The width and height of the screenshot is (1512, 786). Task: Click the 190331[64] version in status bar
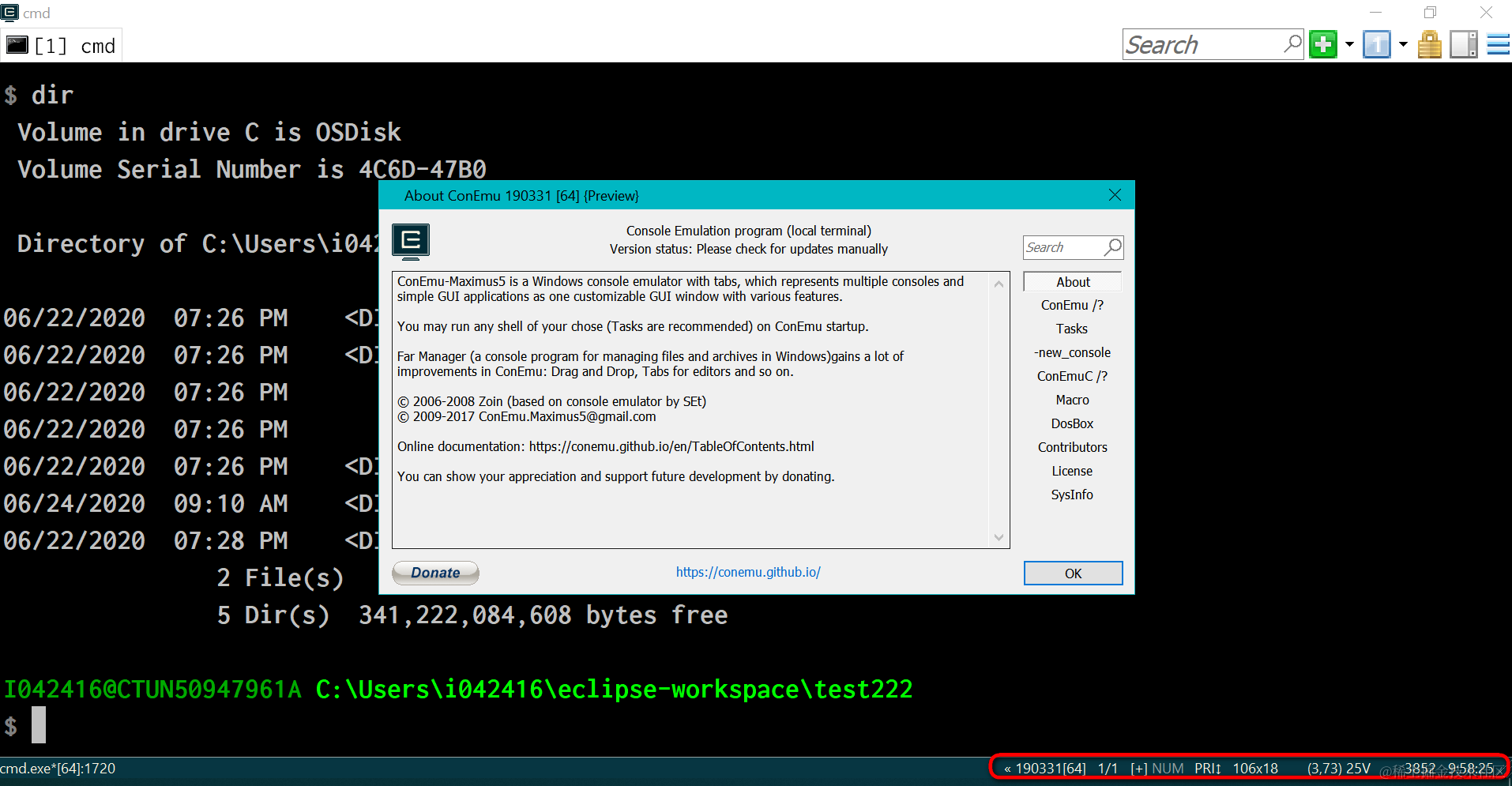pos(1051,769)
